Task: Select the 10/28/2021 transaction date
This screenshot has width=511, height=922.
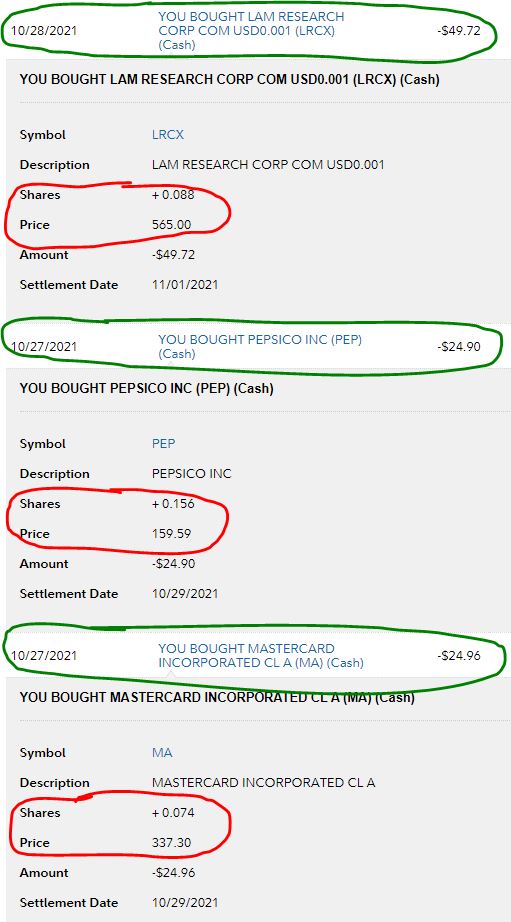Action: tap(44, 31)
